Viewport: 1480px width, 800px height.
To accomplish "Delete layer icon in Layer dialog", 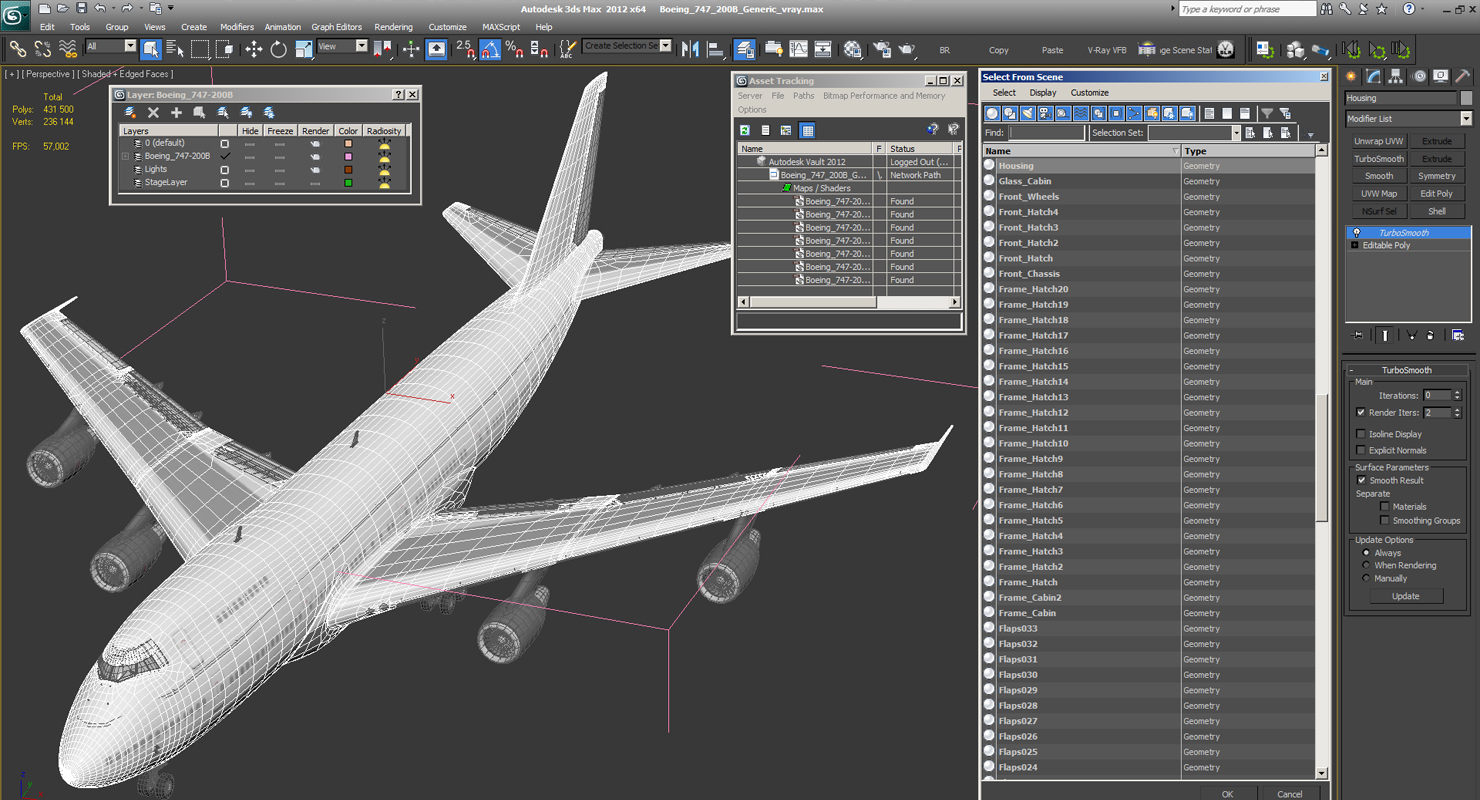I will (x=153, y=113).
